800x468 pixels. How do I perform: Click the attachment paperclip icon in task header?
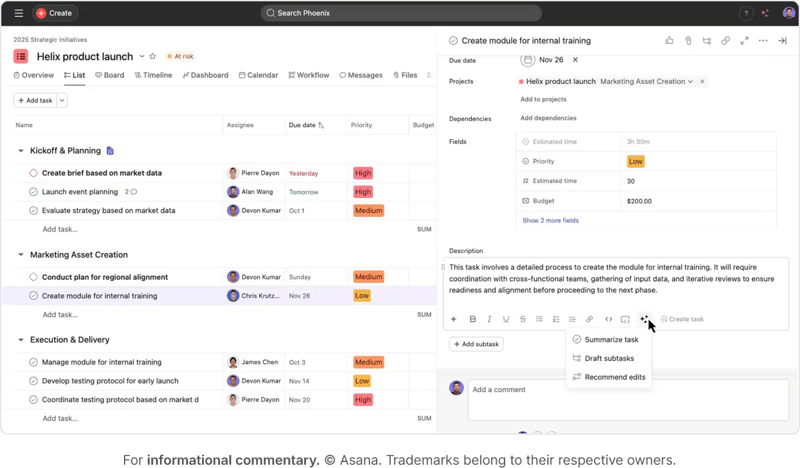(688, 41)
